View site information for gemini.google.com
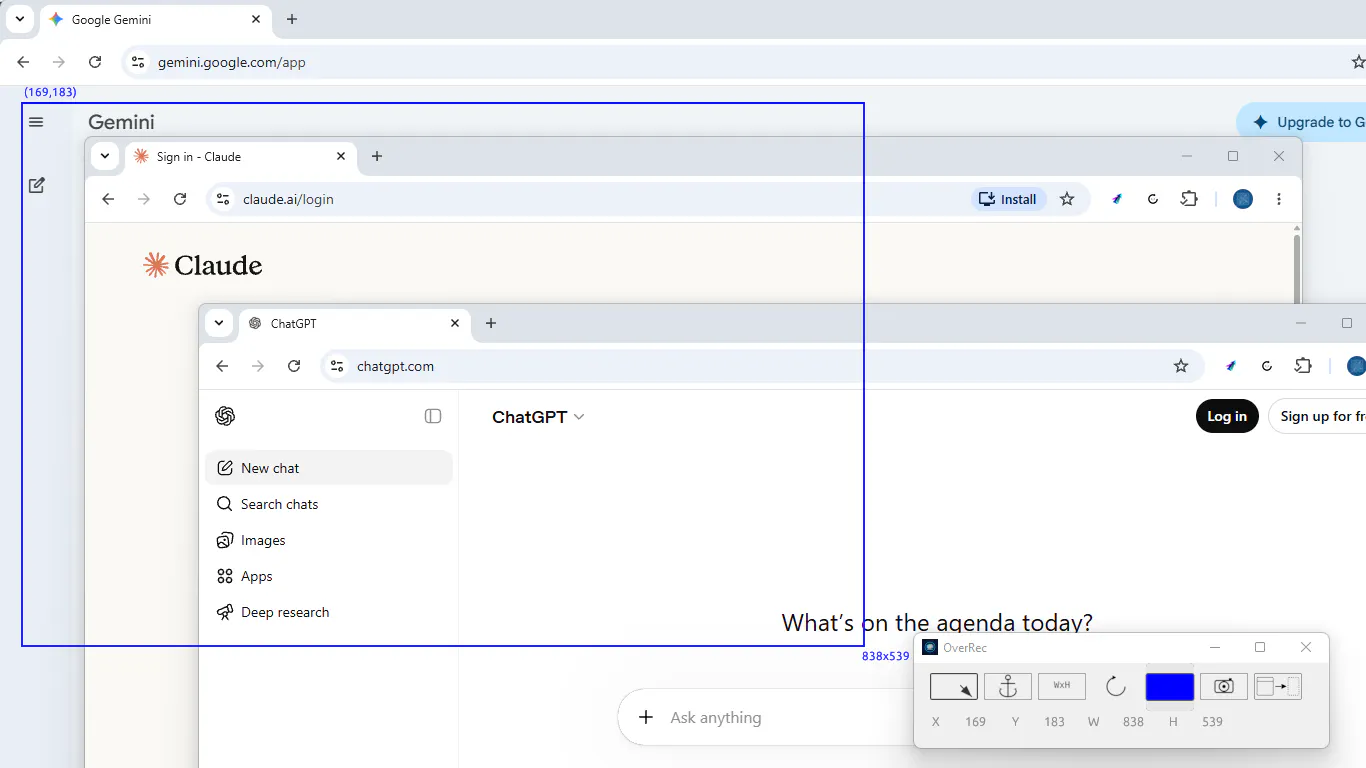The height and width of the screenshot is (768, 1366). pyautogui.click(x=138, y=62)
